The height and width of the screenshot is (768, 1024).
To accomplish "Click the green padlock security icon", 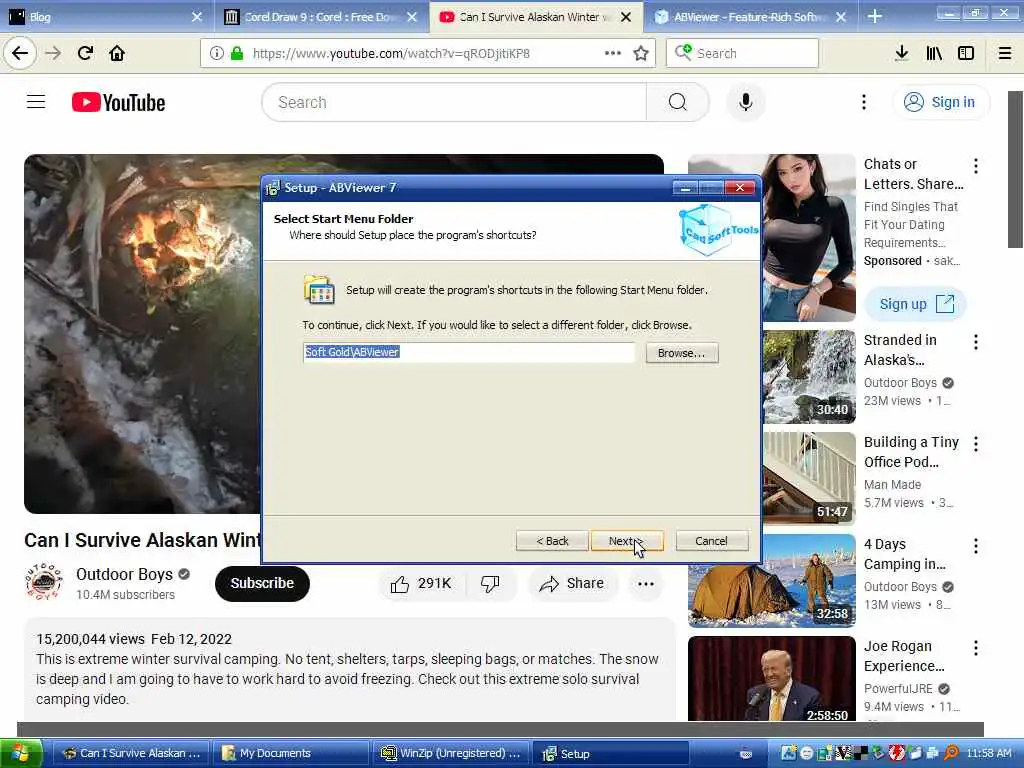I will [x=236, y=53].
